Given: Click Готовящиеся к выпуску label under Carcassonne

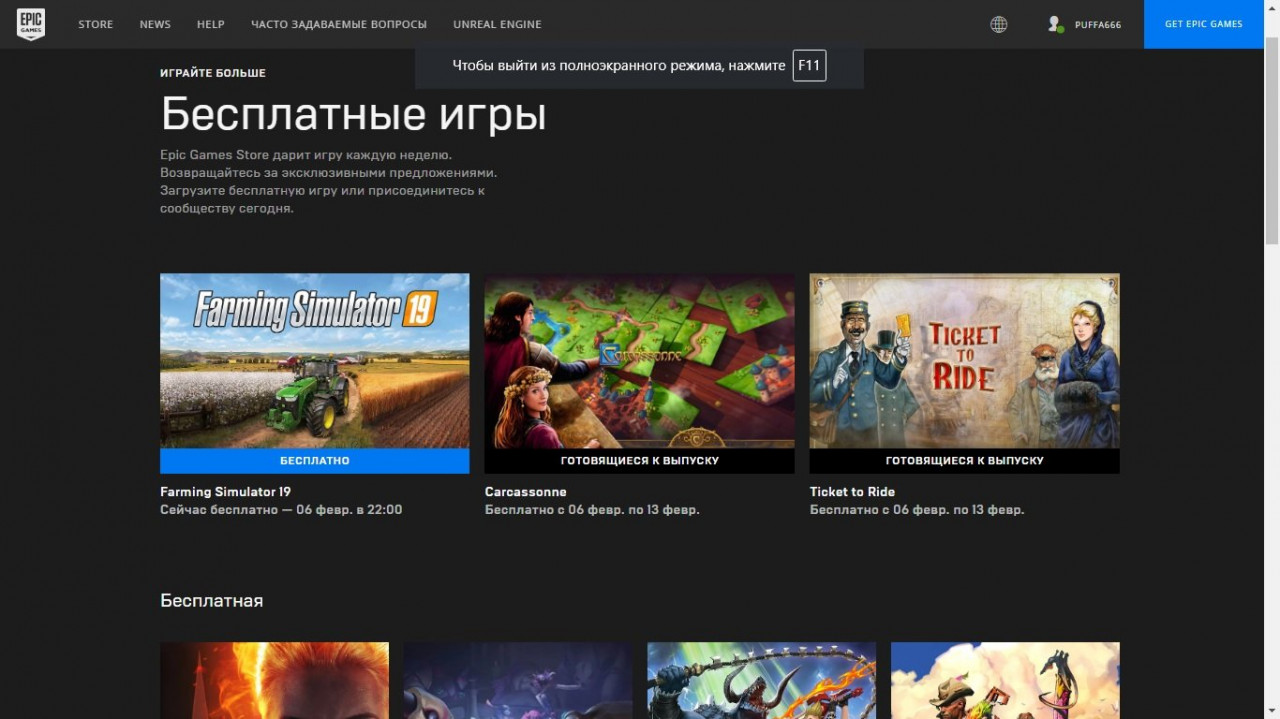Looking at the screenshot, I should coord(639,461).
